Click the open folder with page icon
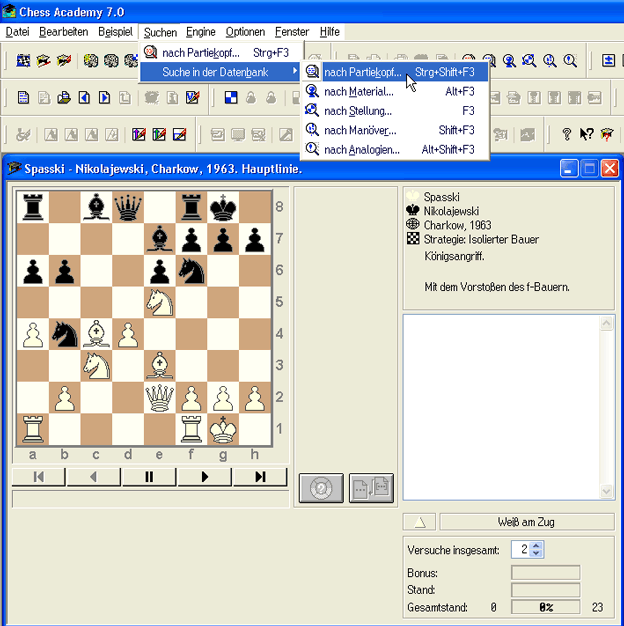 click(x=64, y=97)
